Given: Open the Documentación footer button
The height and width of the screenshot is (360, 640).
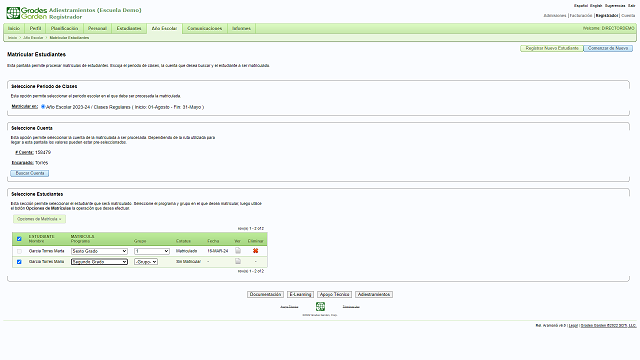Looking at the screenshot, I should (x=265, y=294).
